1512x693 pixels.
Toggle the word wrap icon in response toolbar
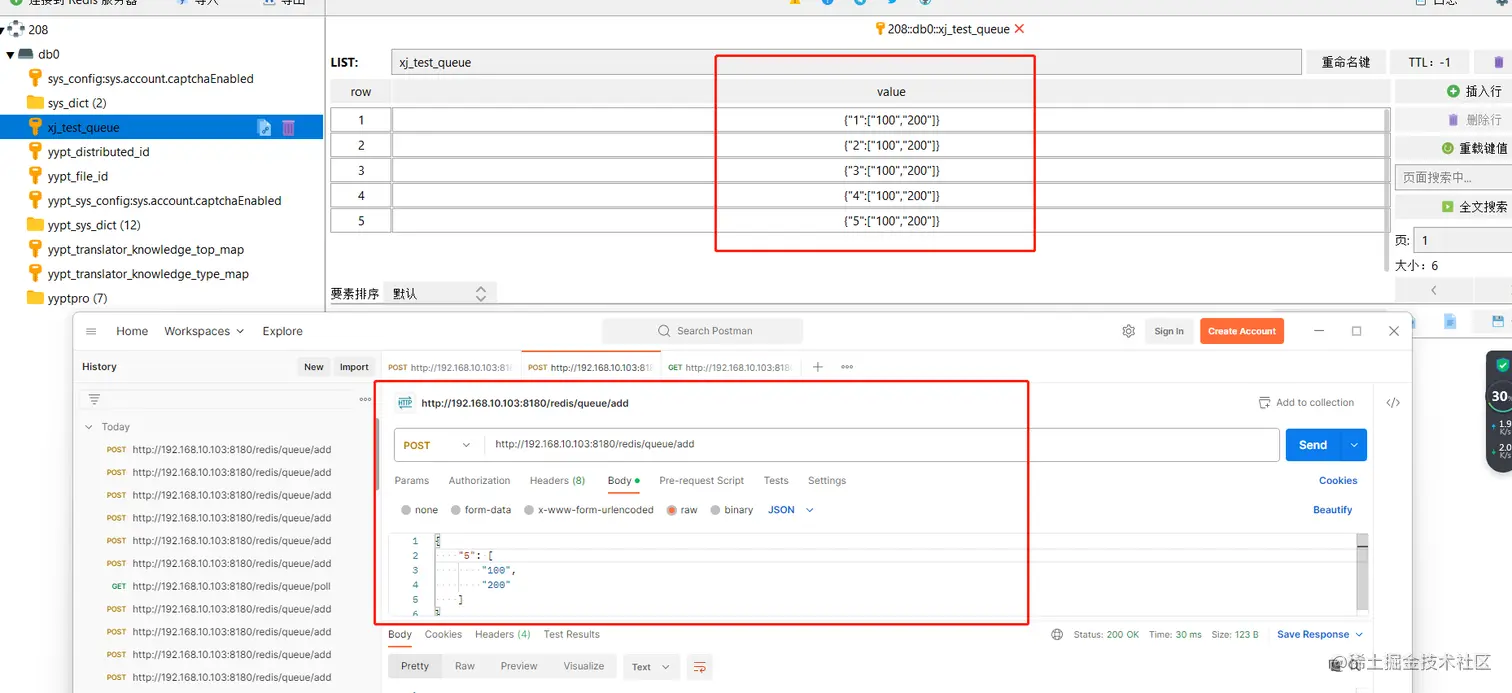700,667
